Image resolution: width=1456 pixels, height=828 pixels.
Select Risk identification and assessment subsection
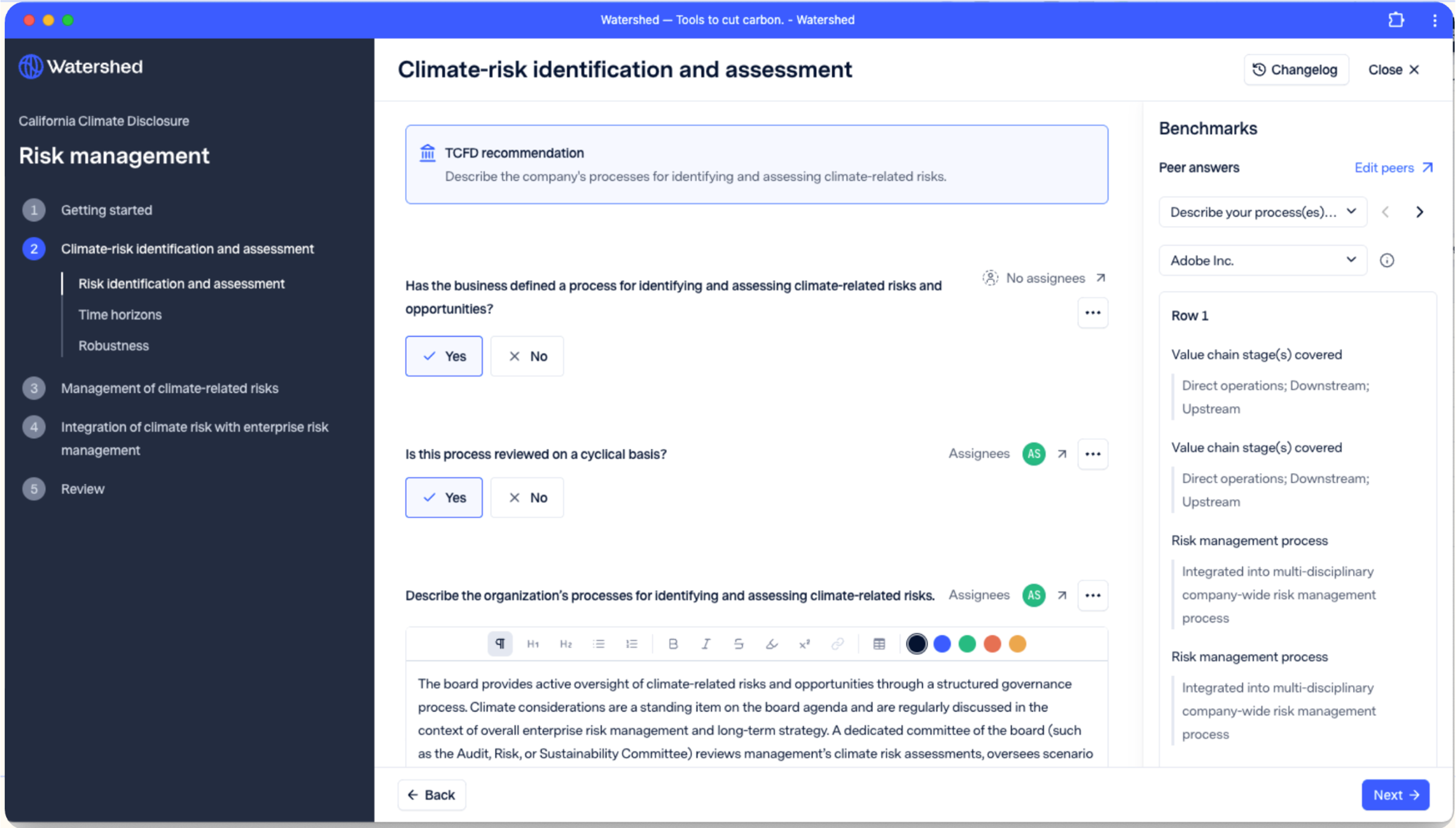[x=181, y=284]
